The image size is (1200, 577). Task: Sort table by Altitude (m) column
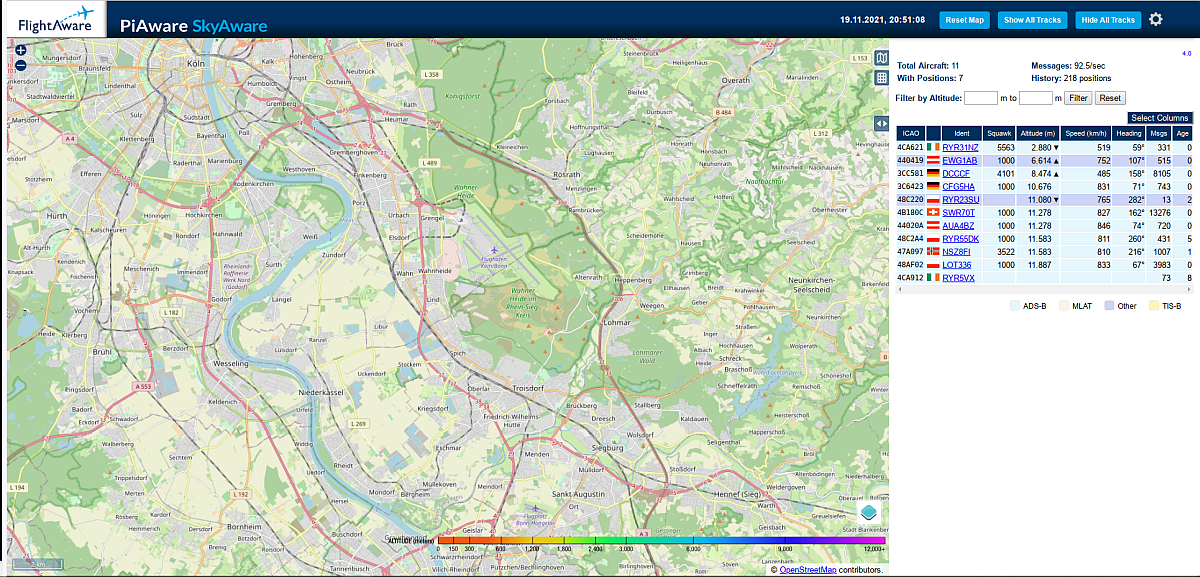point(1039,133)
